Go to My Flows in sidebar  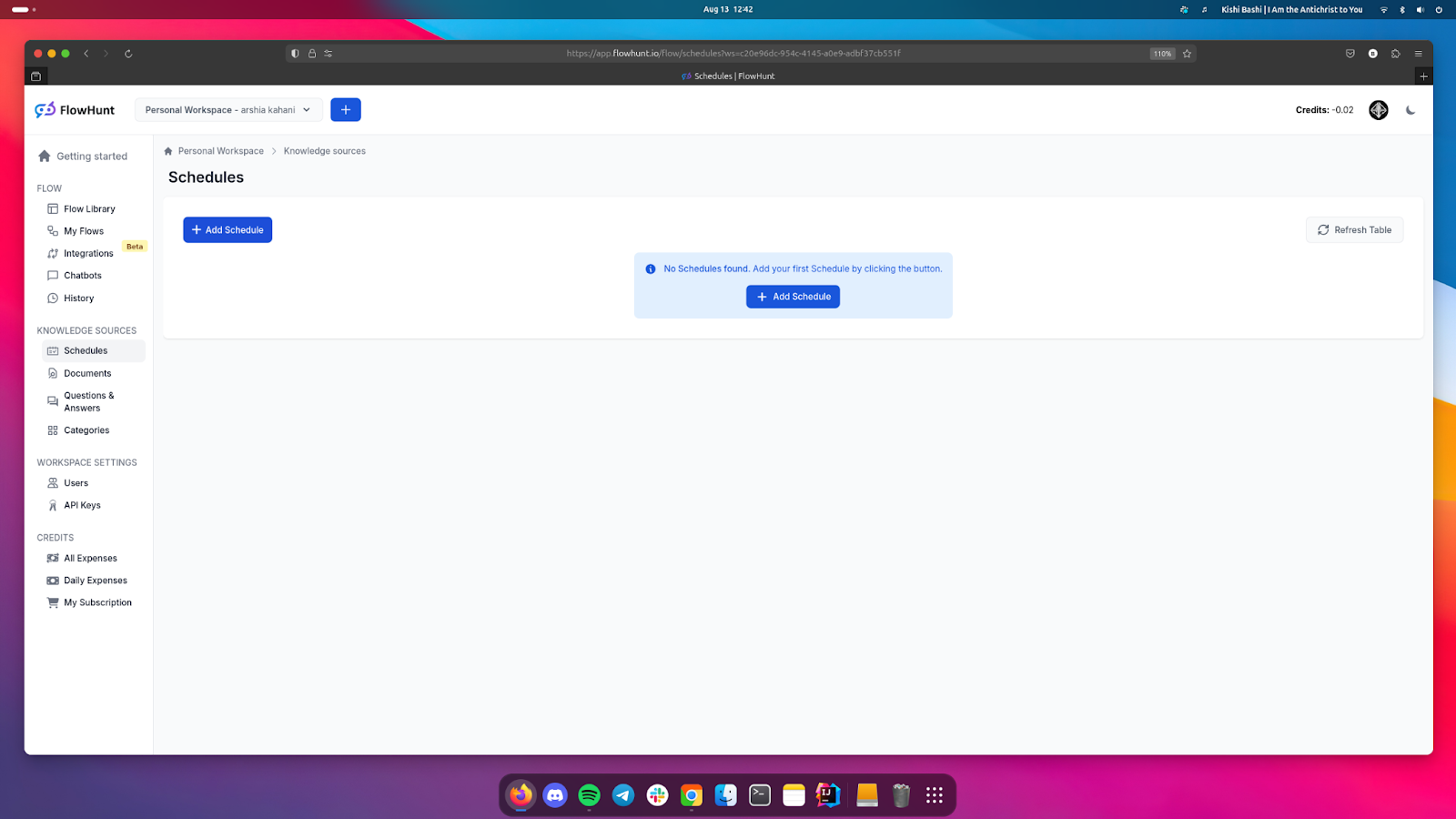coord(84,231)
